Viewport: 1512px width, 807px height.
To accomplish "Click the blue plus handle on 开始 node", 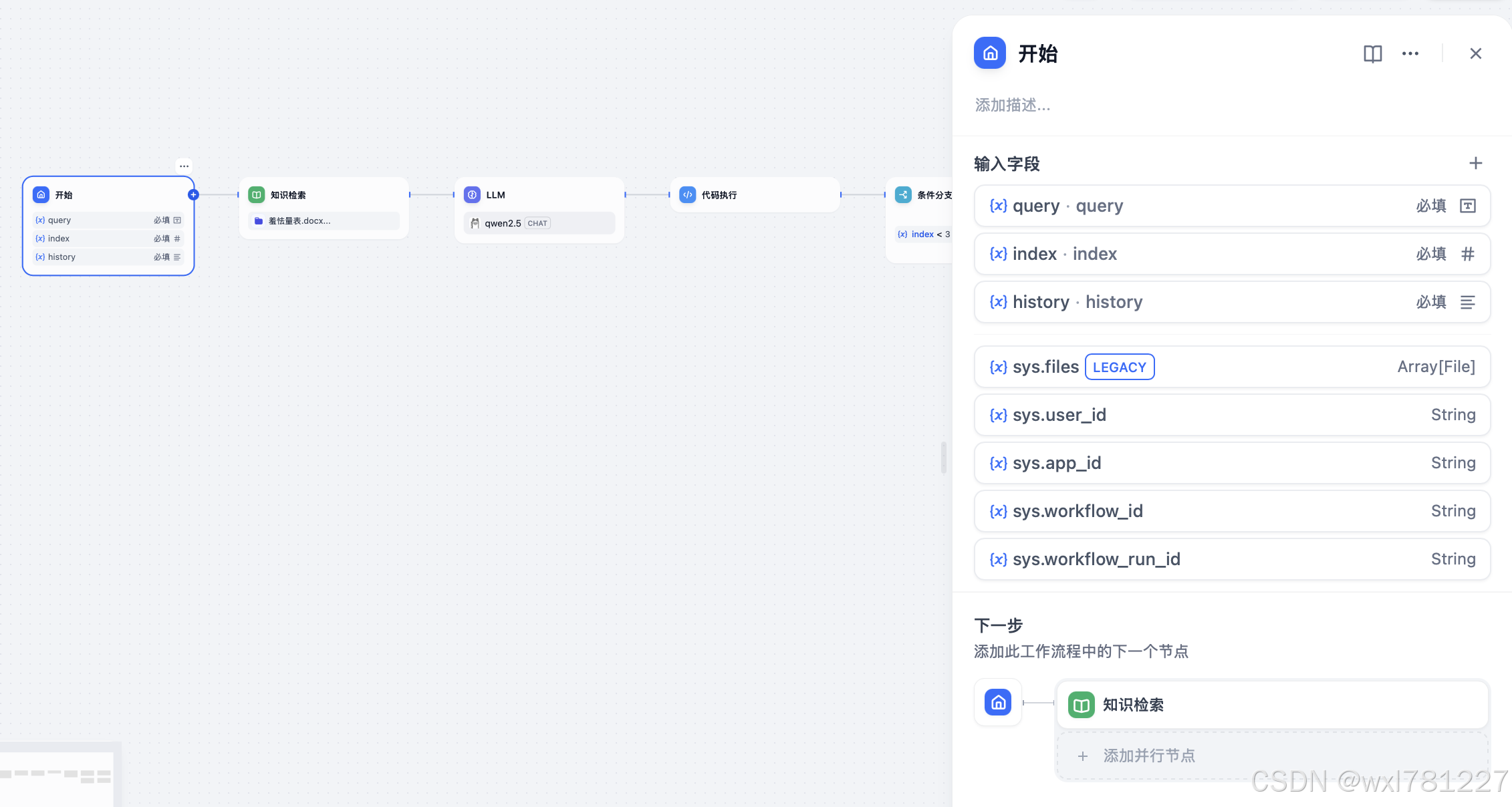I will tap(193, 194).
